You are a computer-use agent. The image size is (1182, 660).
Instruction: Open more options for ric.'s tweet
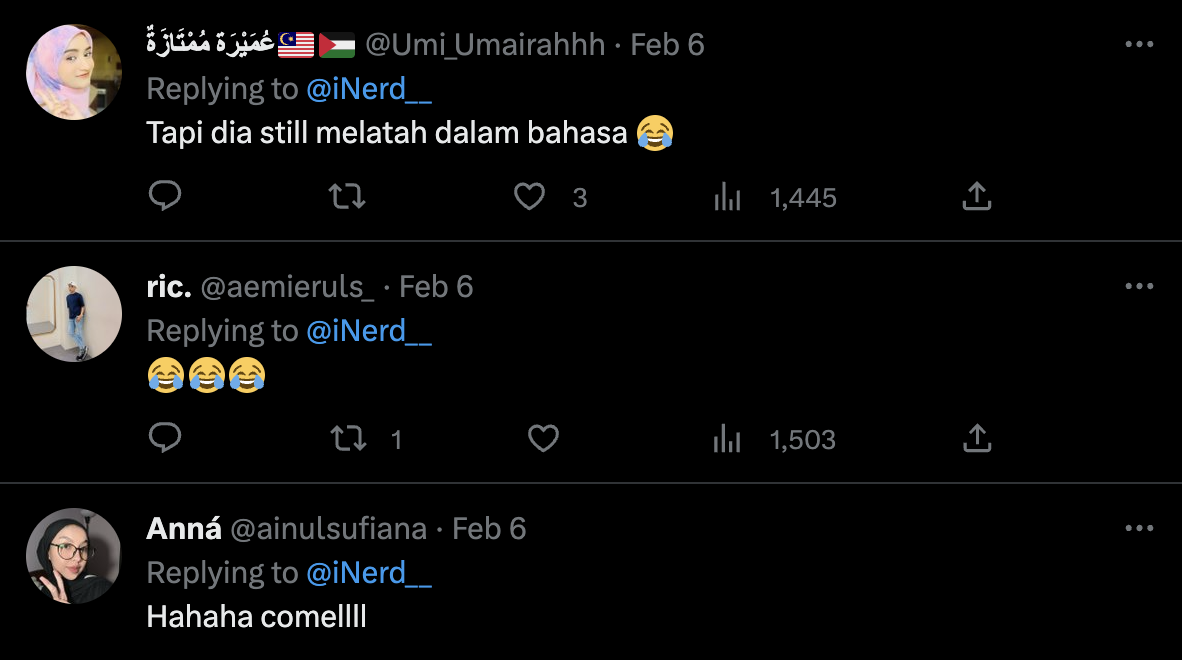click(1139, 287)
